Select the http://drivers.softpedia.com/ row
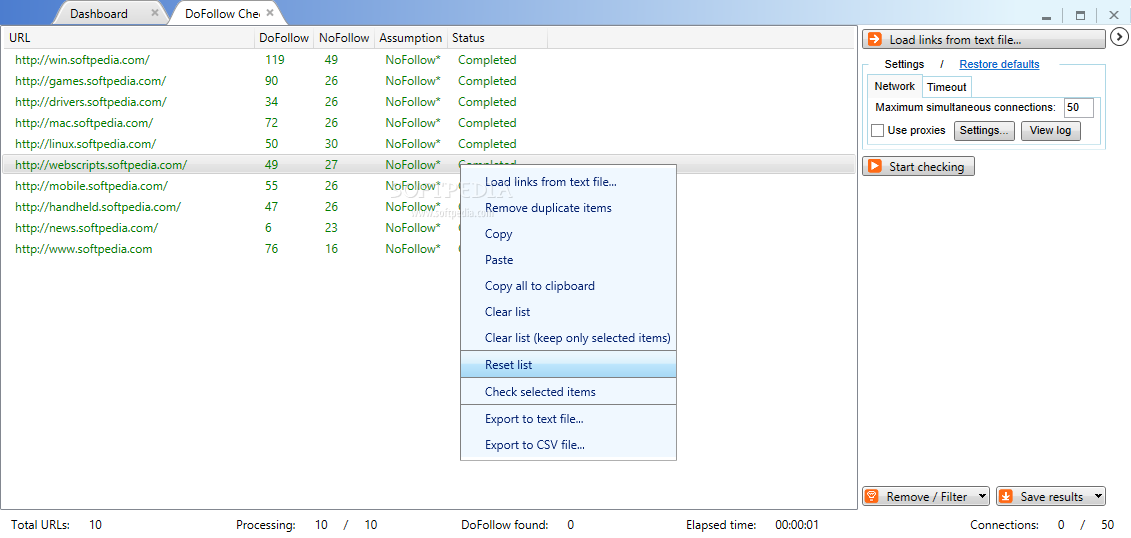This screenshot has height=538, width=1131. pyautogui.click(x=428, y=102)
